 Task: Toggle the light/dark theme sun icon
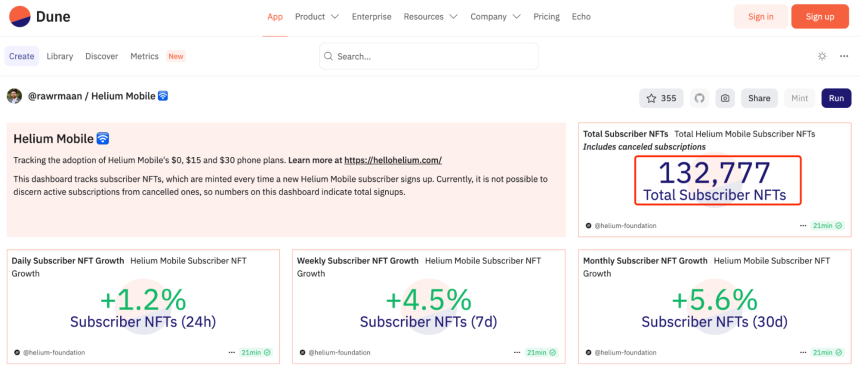(x=822, y=56)
